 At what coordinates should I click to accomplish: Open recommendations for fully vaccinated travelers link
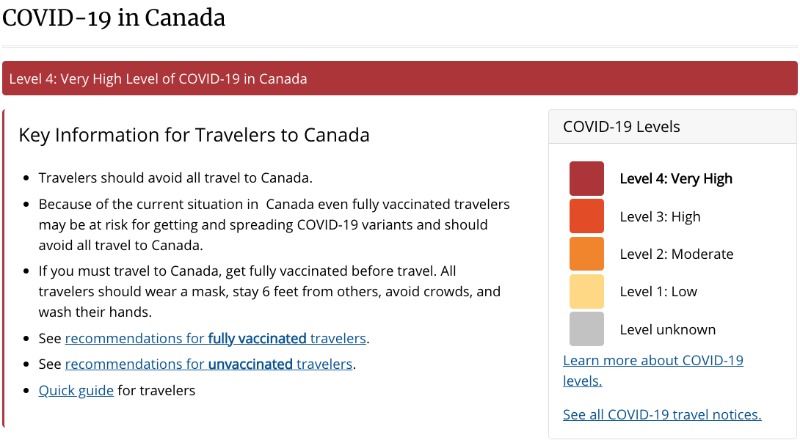[215, 338]
